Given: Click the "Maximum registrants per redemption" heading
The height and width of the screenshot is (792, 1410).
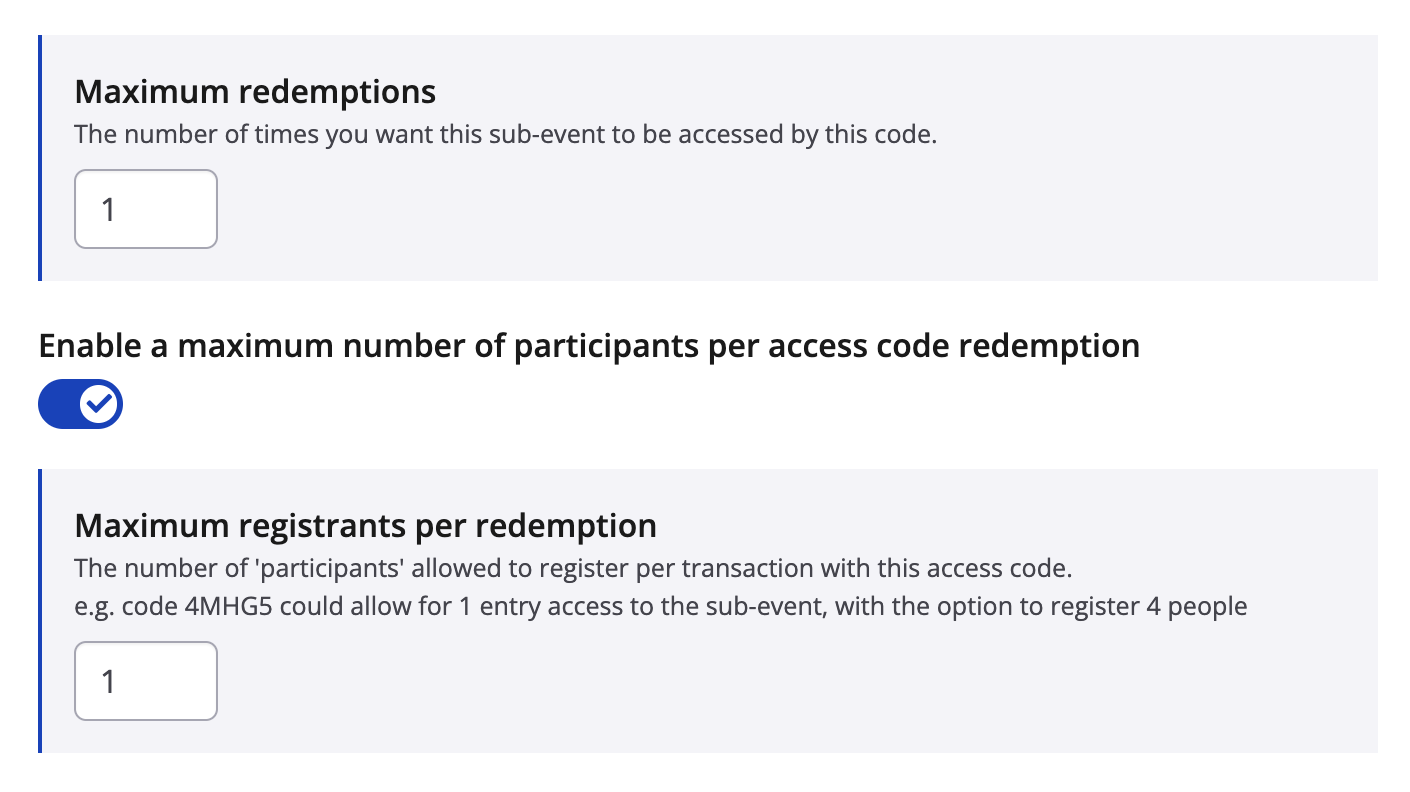Looking at the screenshot, I should 365,525.
